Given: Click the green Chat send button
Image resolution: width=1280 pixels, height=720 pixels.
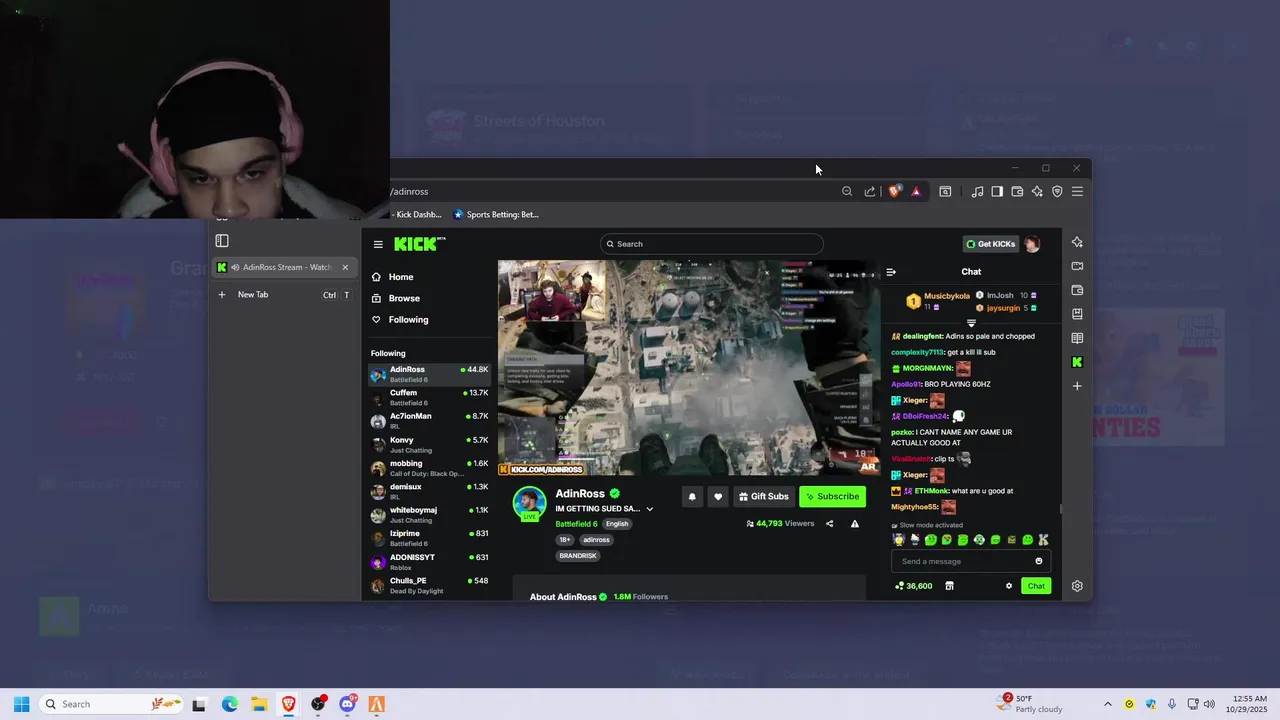Looking at the screenshot, I should tap(1036, 586).
